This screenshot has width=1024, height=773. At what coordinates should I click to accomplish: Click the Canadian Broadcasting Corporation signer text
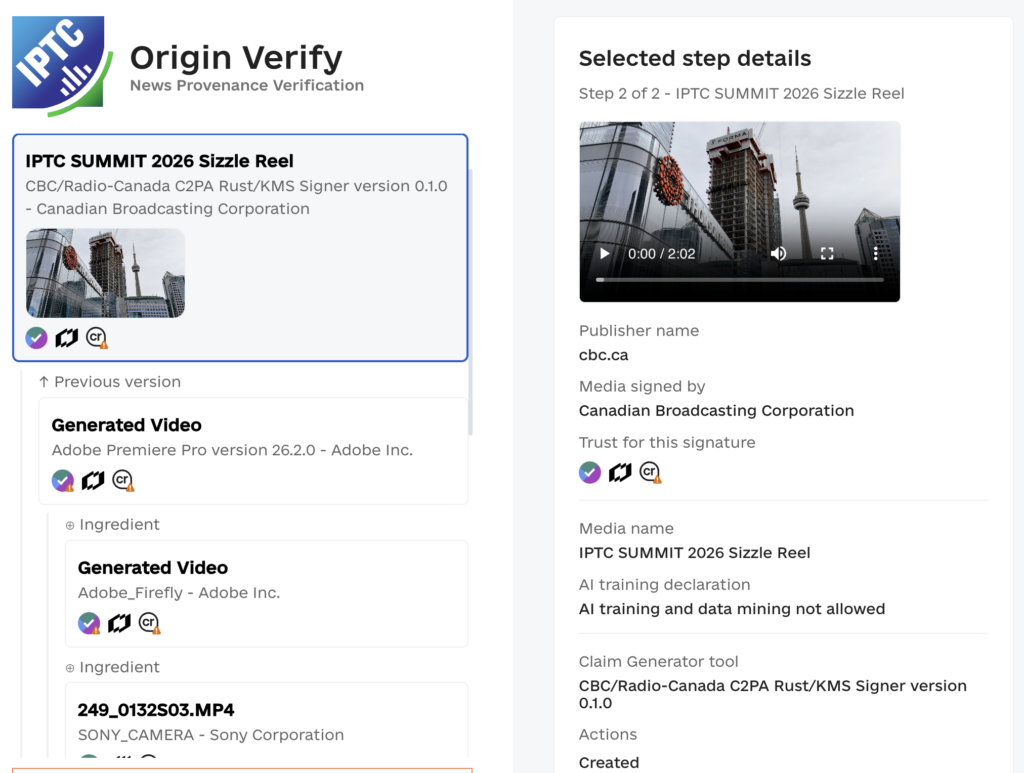(x=716, y=411)
